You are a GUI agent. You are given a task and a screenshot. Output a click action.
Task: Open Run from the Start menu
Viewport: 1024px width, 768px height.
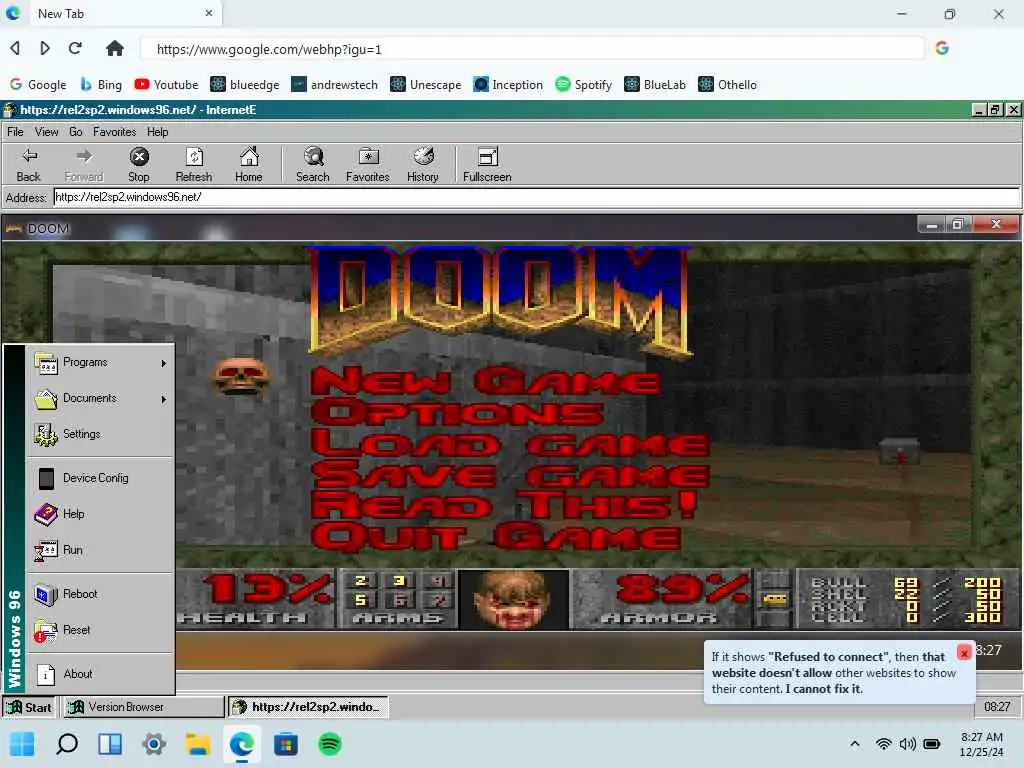[101, 550]
